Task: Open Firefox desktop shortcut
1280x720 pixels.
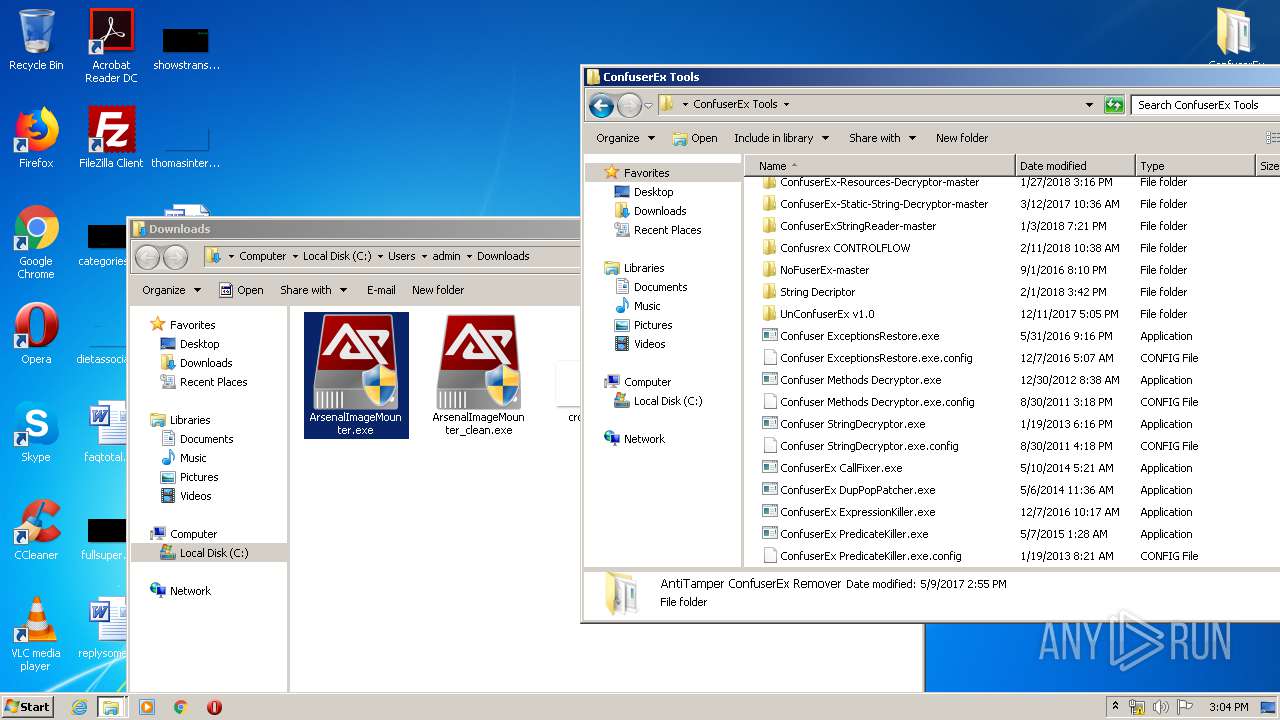Action: [36, 138]
